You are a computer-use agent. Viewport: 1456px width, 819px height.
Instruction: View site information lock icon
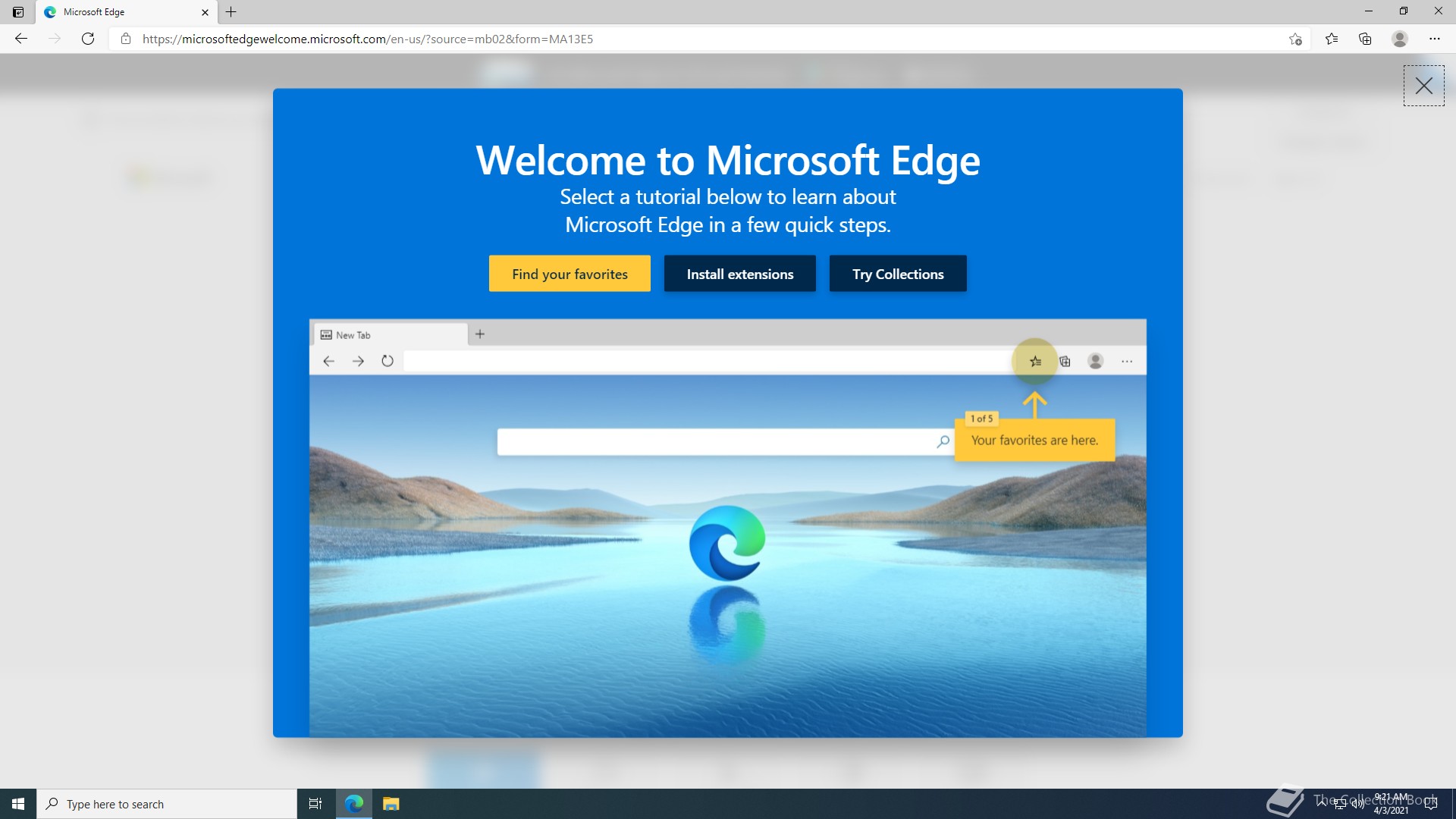pos(126,39)
